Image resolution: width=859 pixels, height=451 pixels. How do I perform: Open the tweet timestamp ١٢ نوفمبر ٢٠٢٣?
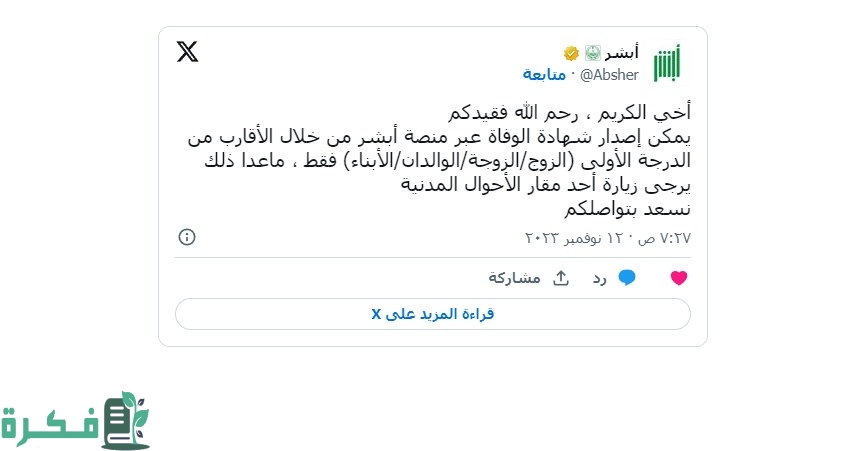pos(608,238)
